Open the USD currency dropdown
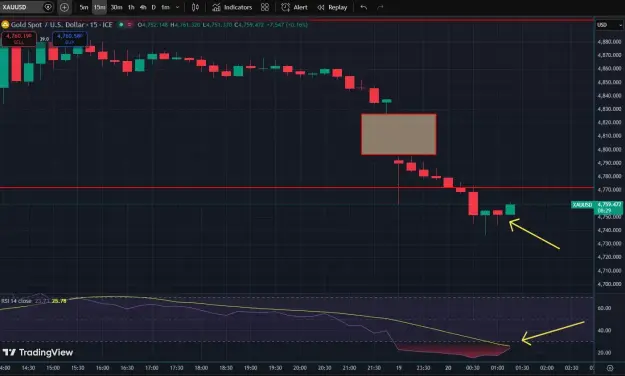The image size is (625, 376). pos(609,25)
